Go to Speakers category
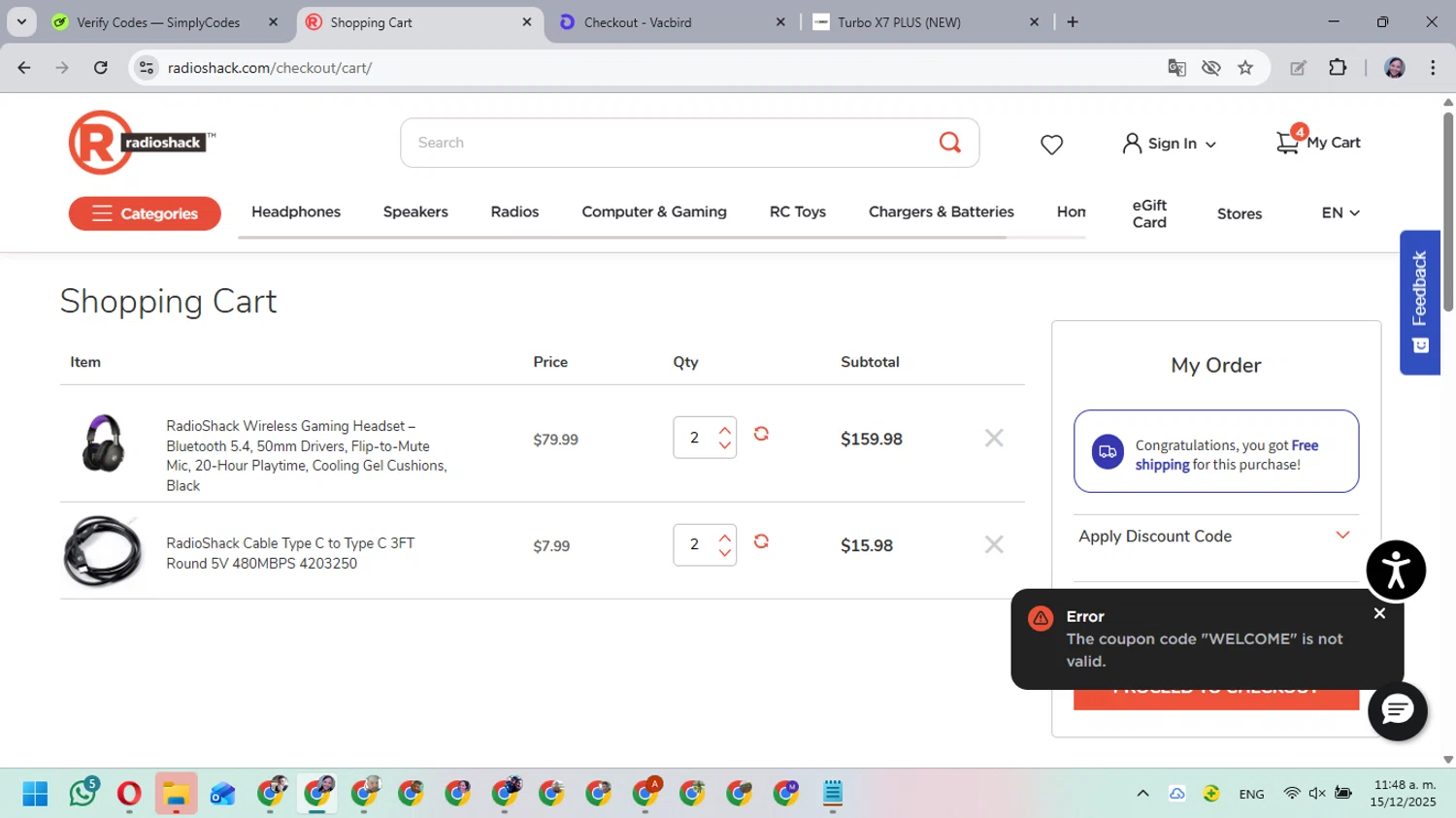Screen dimensions: 1456x818 (415, 212)
